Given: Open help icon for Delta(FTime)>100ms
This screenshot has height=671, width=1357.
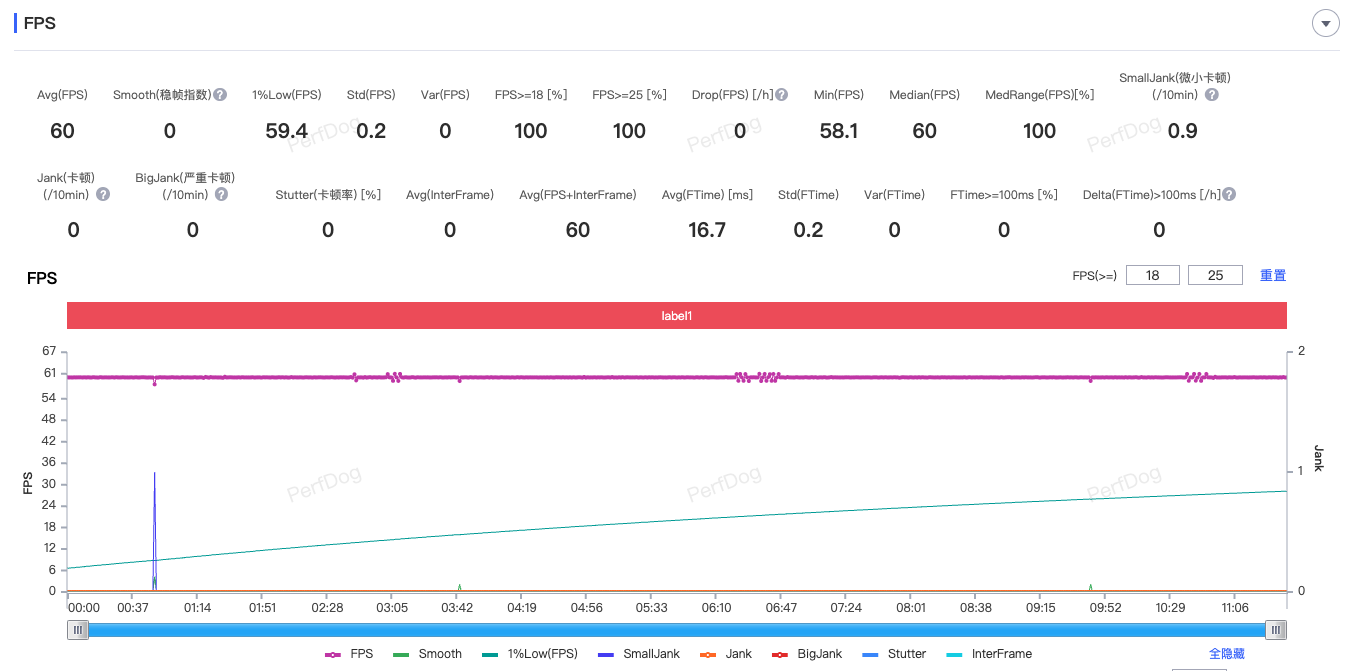Looking at the screenshot, I should click(x=1229, y=195).
